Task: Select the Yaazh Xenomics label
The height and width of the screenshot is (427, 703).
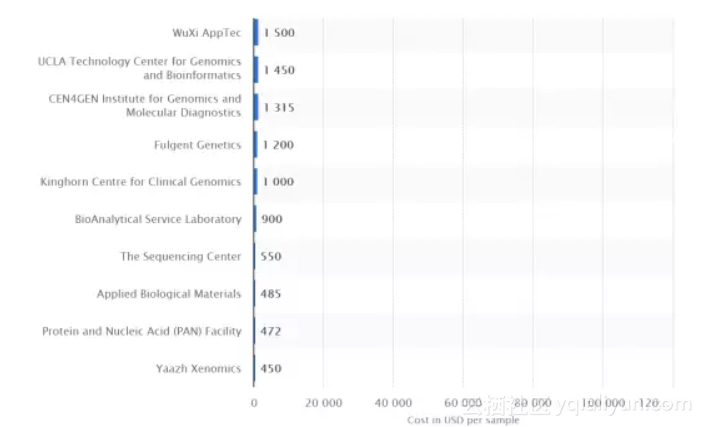Action: click(199, 368)
